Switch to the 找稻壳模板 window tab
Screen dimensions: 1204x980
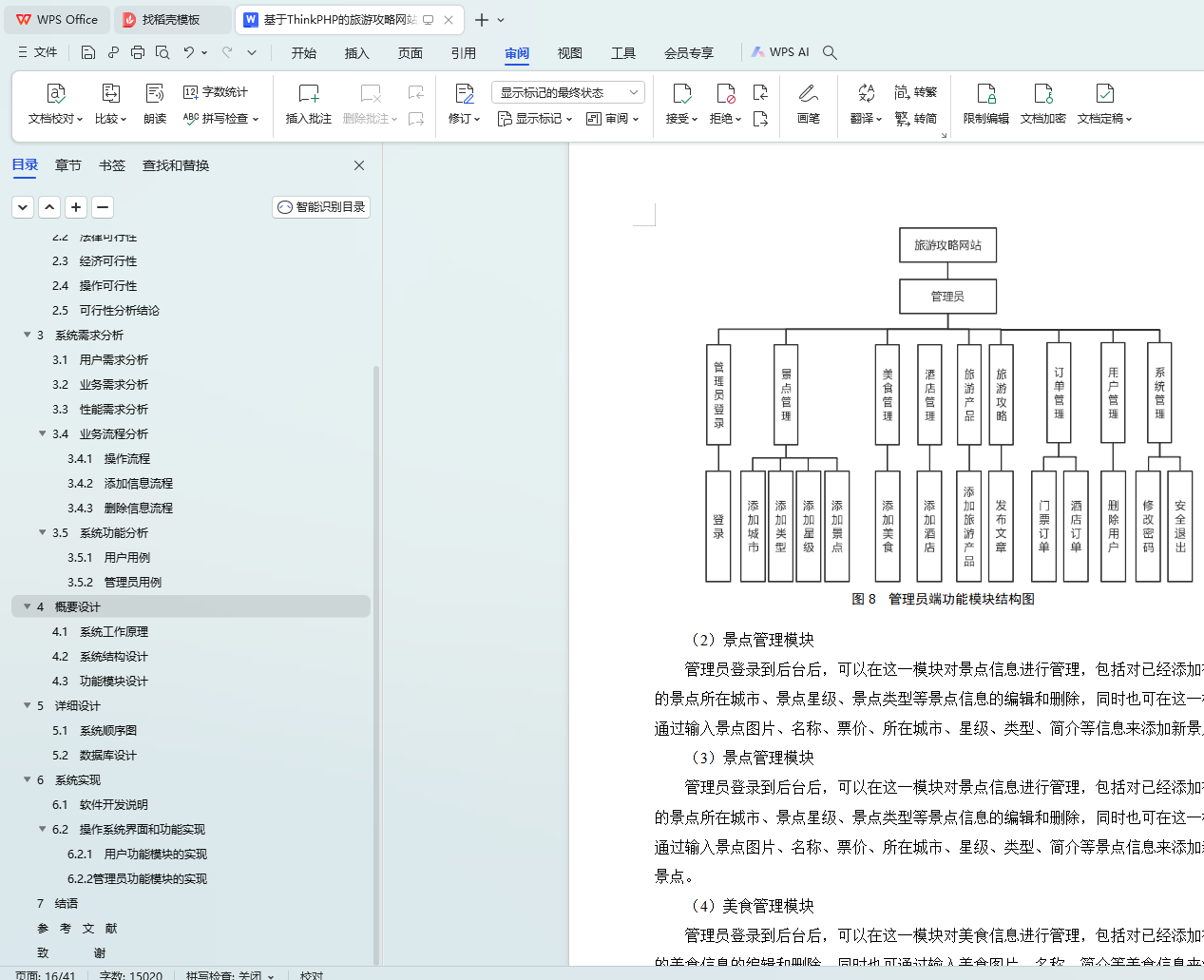point(172,19)
